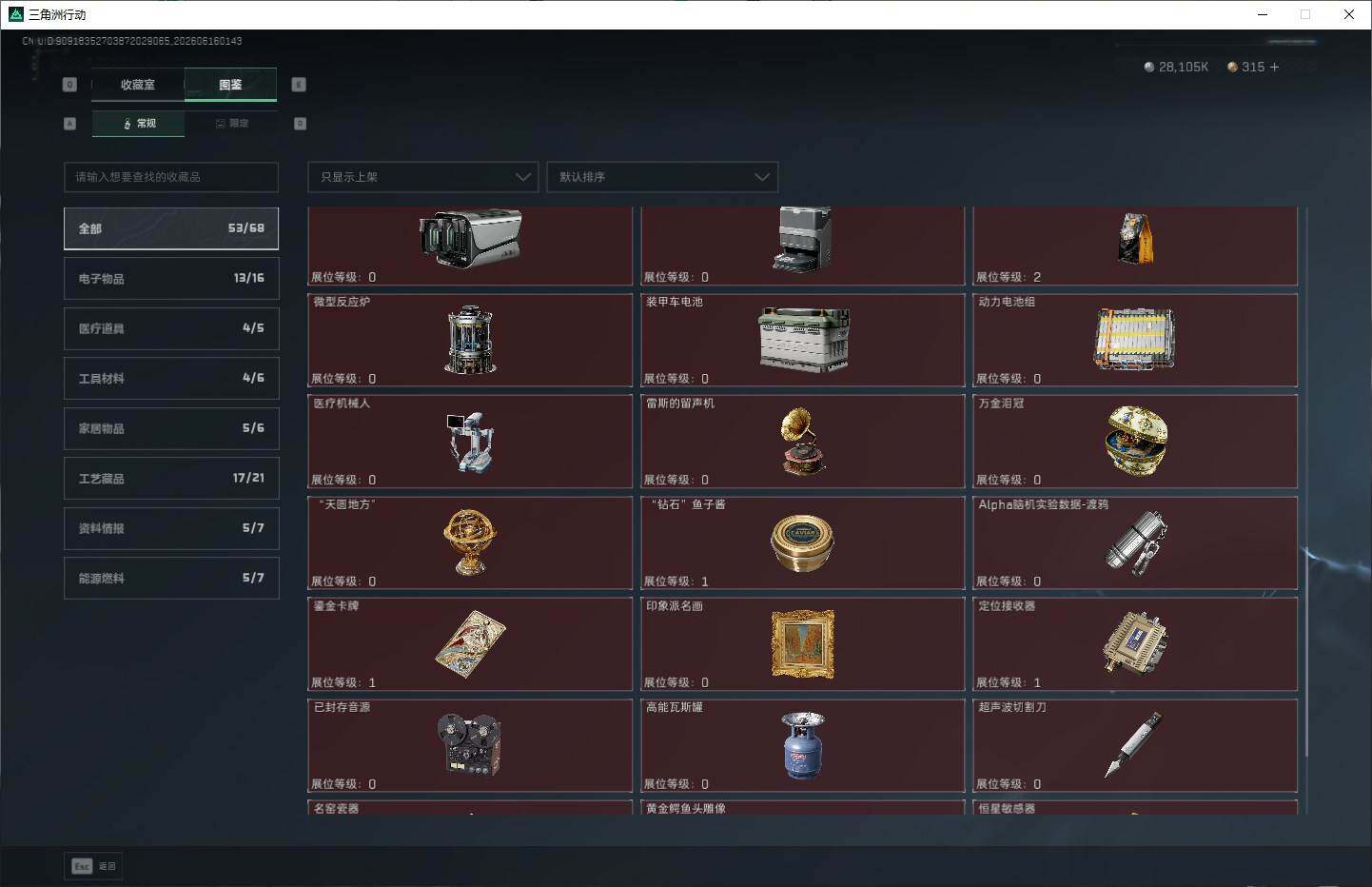Select the 印象派名画 framed painting
1372x887 pixels.
[x=803, y=644]
